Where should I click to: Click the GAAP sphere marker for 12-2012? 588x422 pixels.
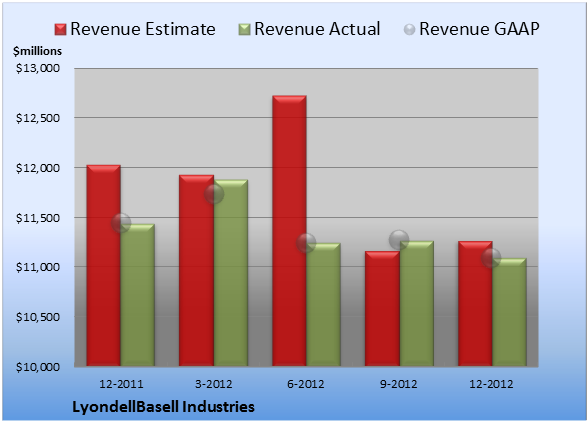pos(491,258)
